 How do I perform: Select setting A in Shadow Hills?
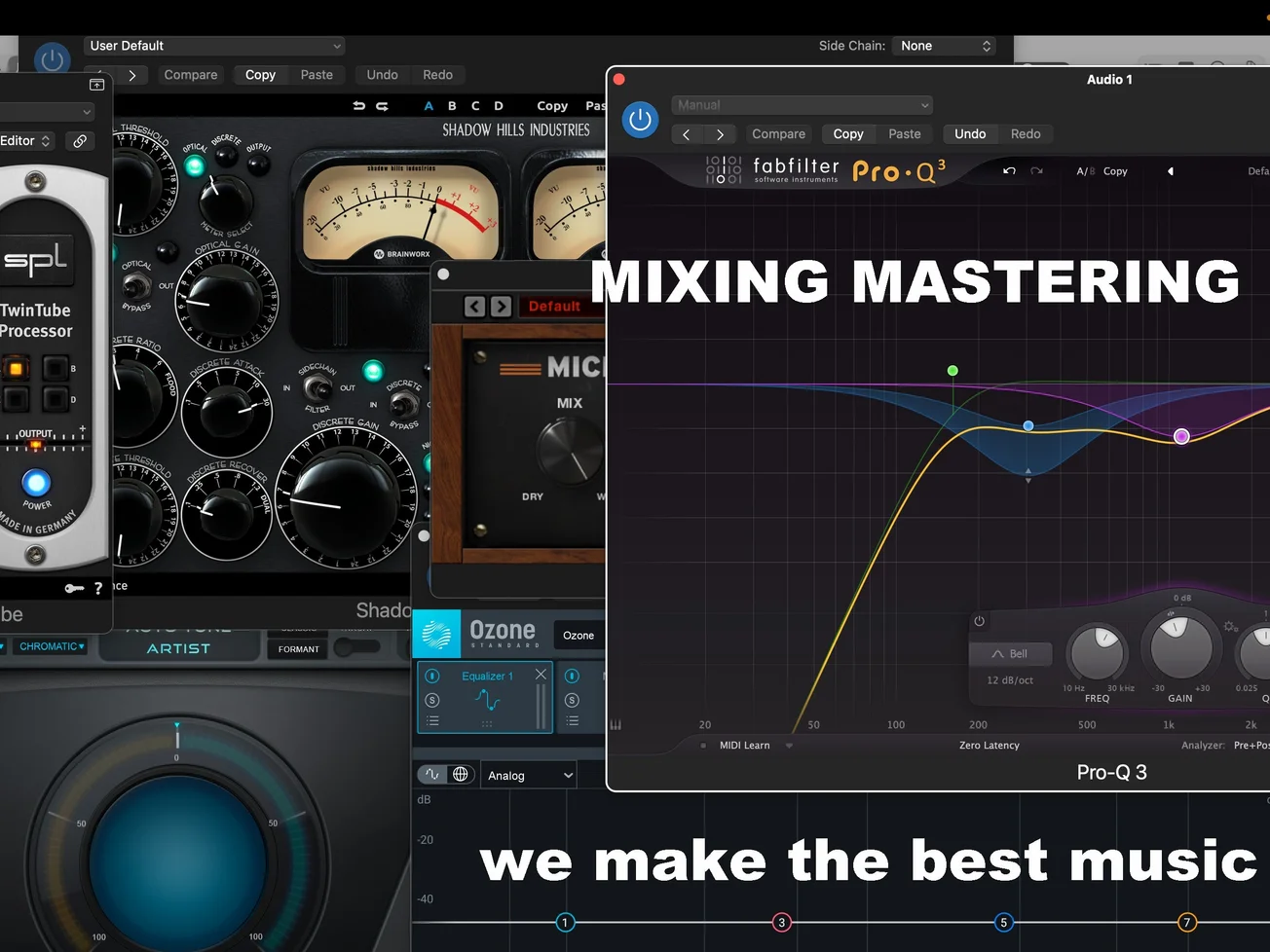[429, 106]
